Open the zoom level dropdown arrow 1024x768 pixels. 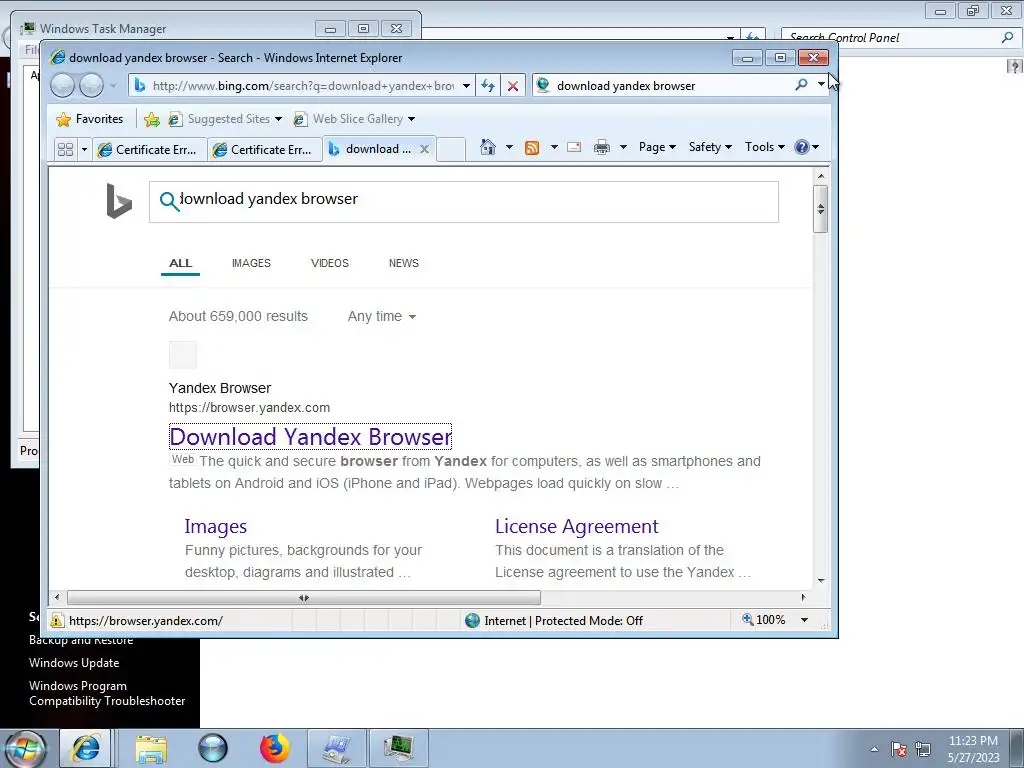tap(805, 620)
